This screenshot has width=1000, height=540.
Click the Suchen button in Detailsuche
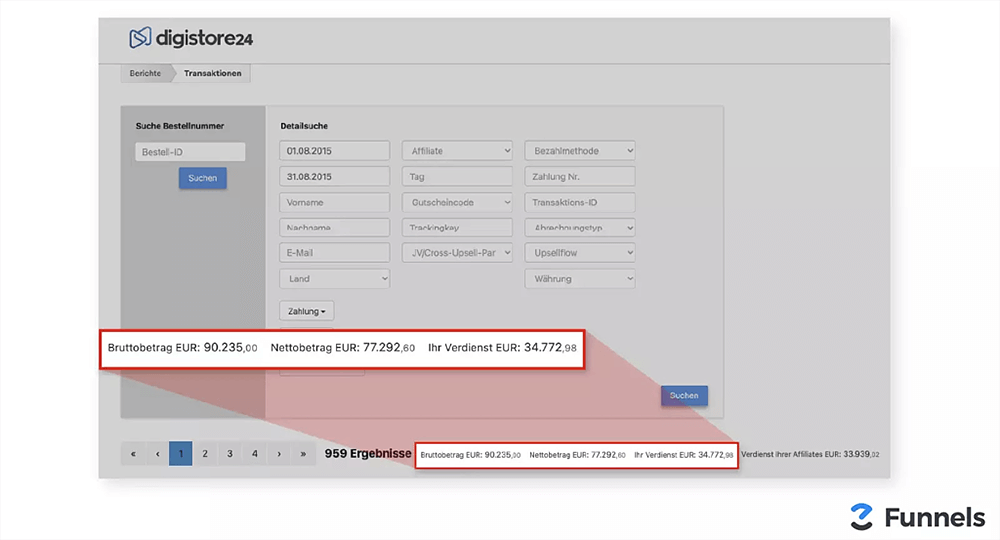(x=684, y=396)
